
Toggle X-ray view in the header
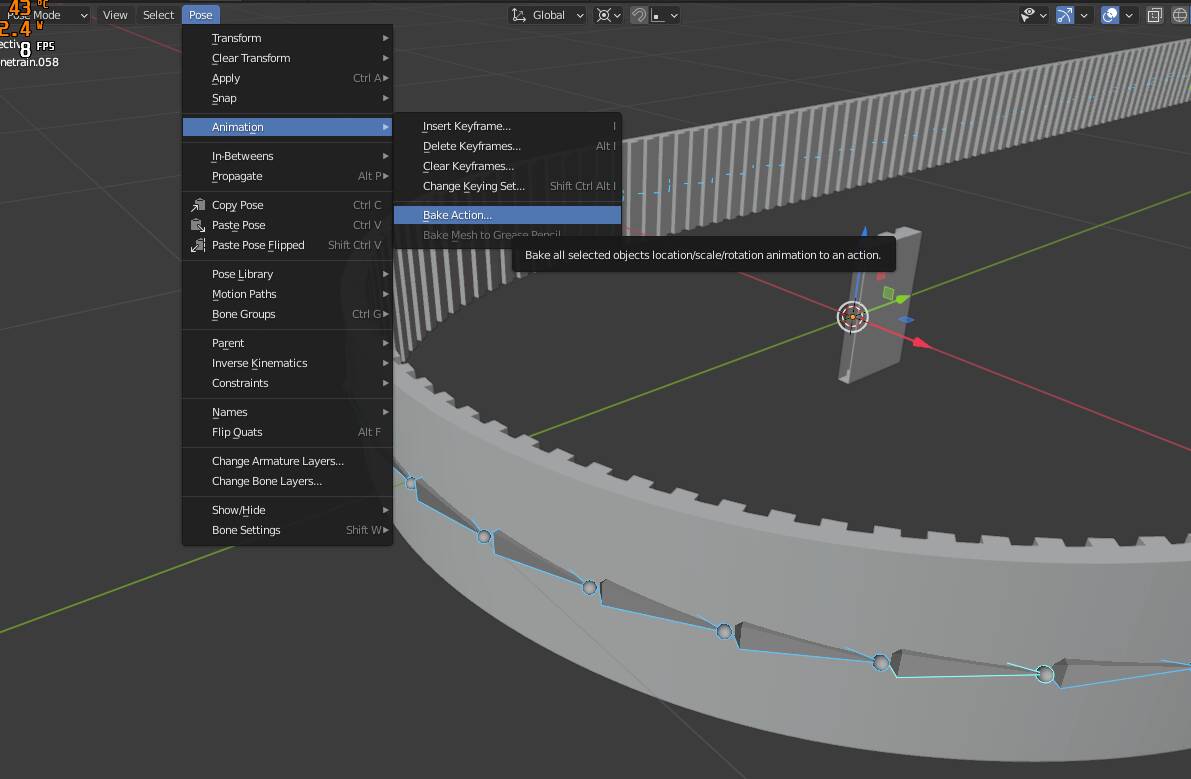pyautogui.click(x=1154, y=15)
